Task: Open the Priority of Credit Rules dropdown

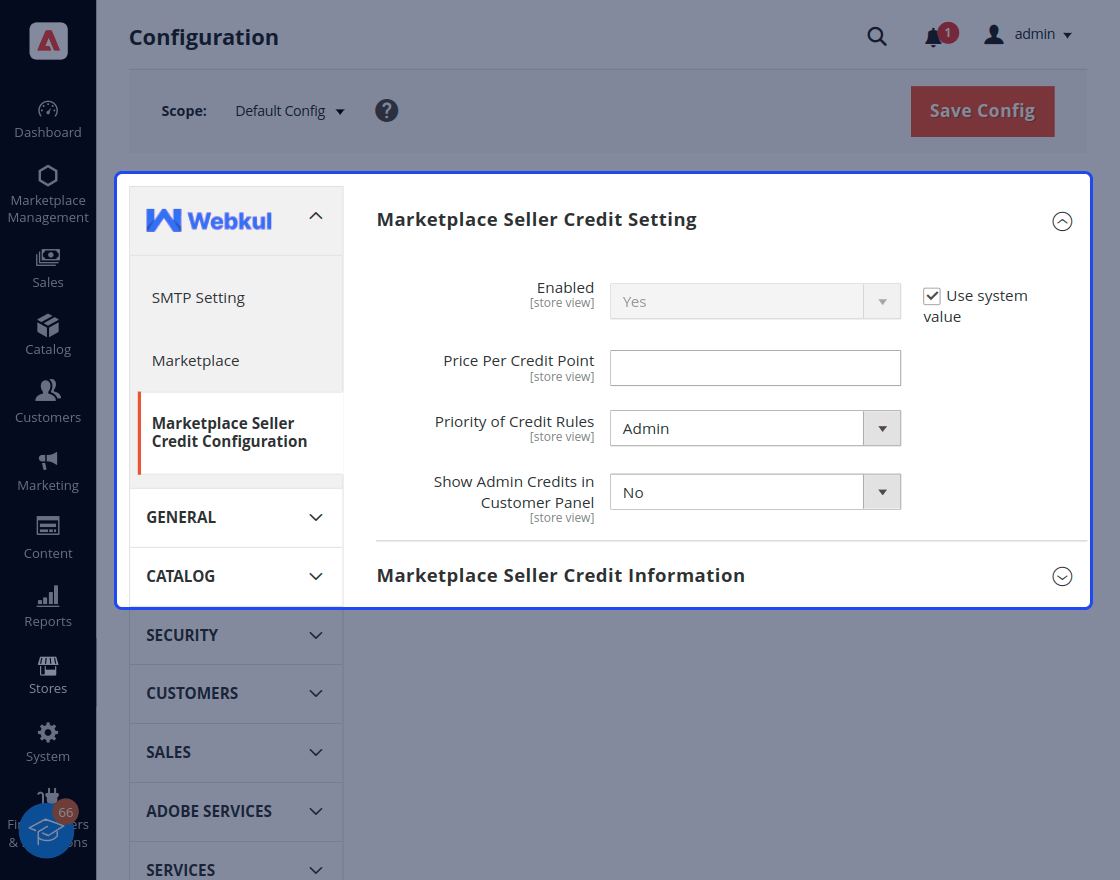Action: tap(755, 429)
